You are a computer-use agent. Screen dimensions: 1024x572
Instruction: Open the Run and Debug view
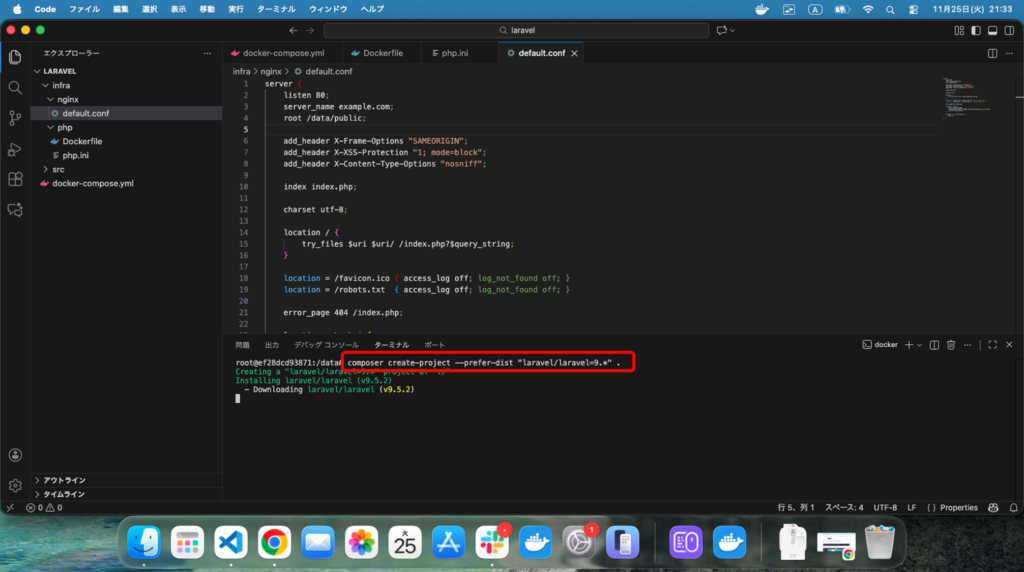15,149
